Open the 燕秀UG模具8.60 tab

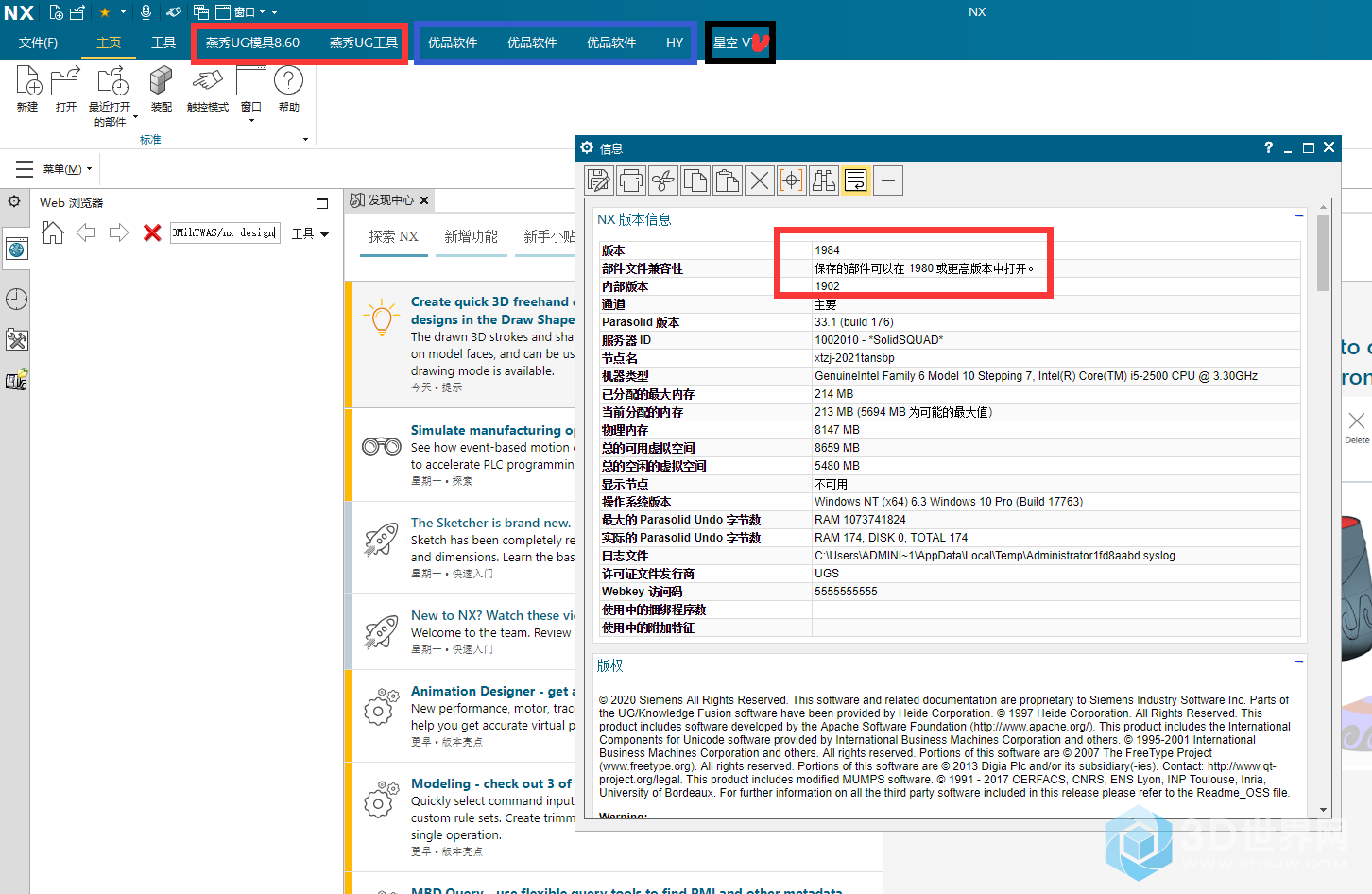(252, 43)
